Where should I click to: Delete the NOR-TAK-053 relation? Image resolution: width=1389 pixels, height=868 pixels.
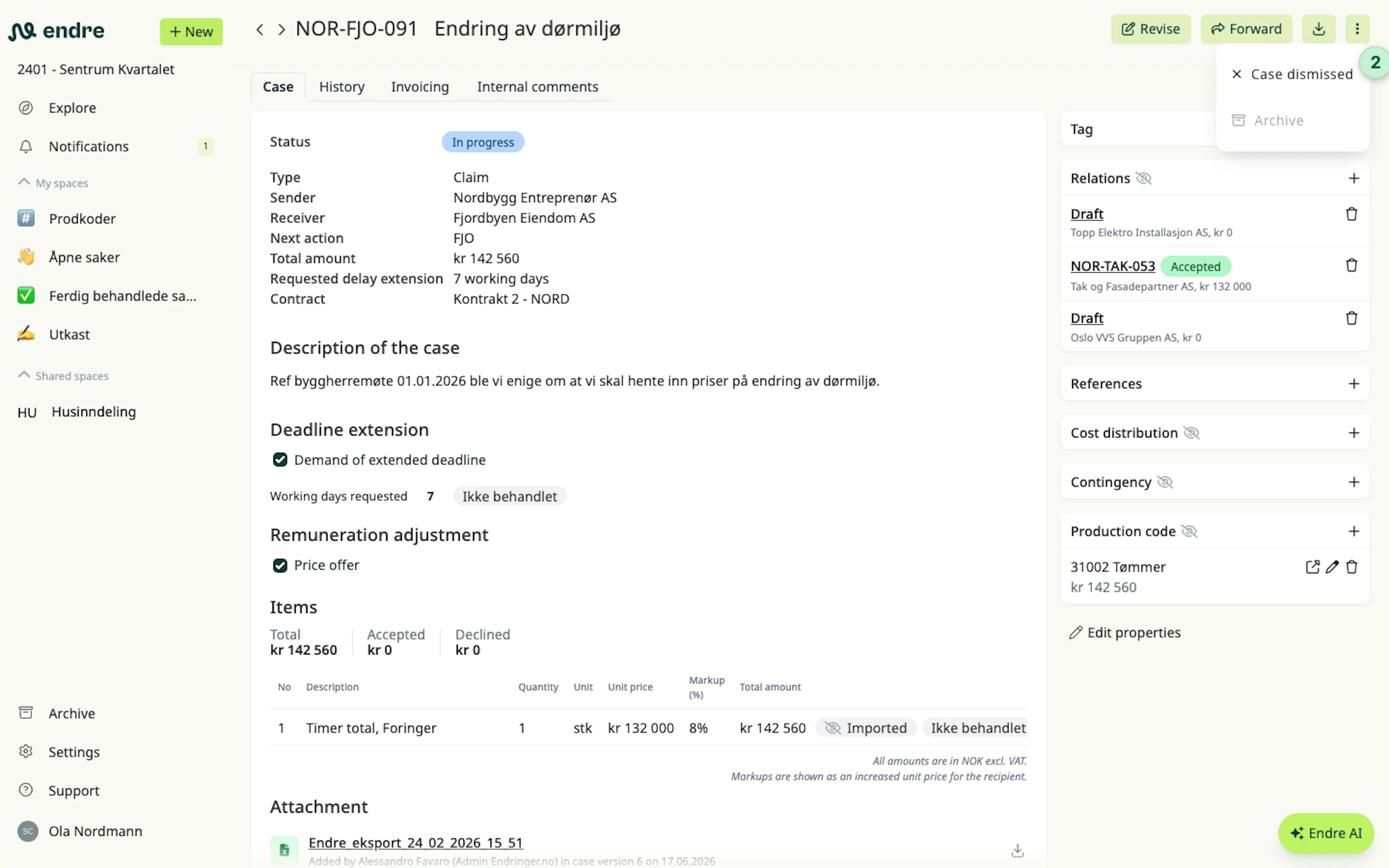click(1352, 265)
